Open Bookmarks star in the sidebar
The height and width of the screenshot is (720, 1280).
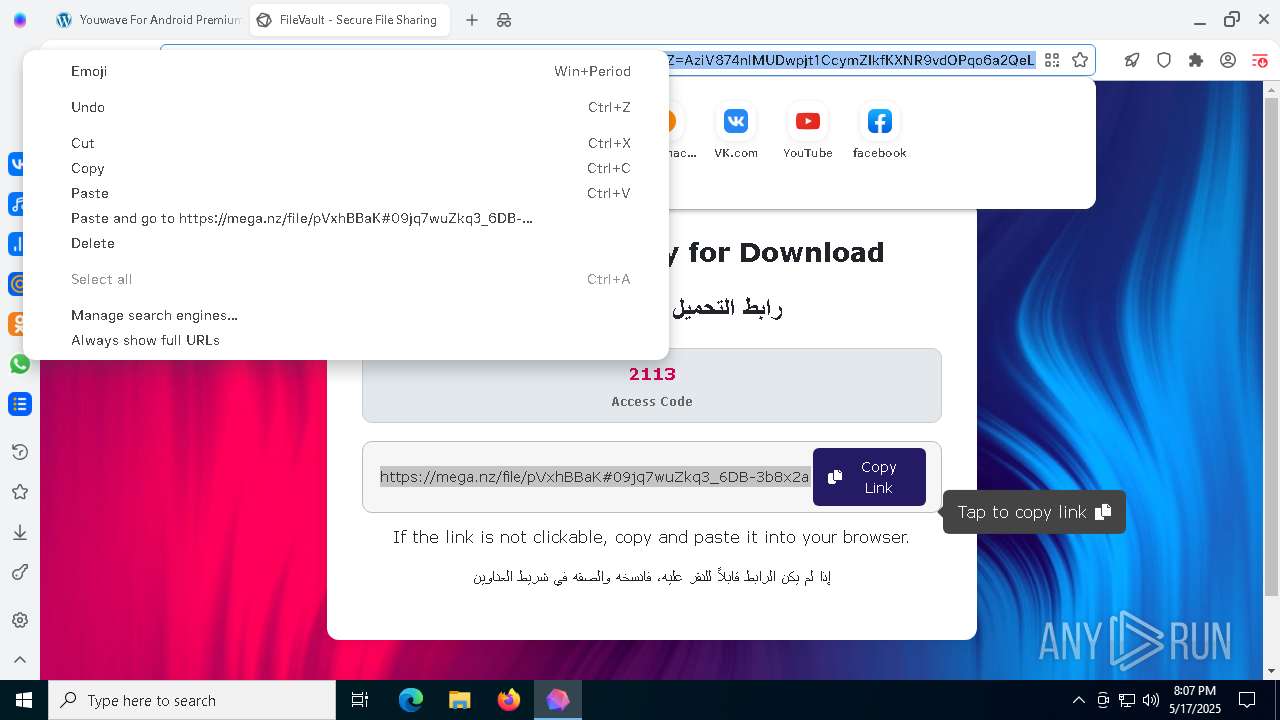[x=20, y=492]
